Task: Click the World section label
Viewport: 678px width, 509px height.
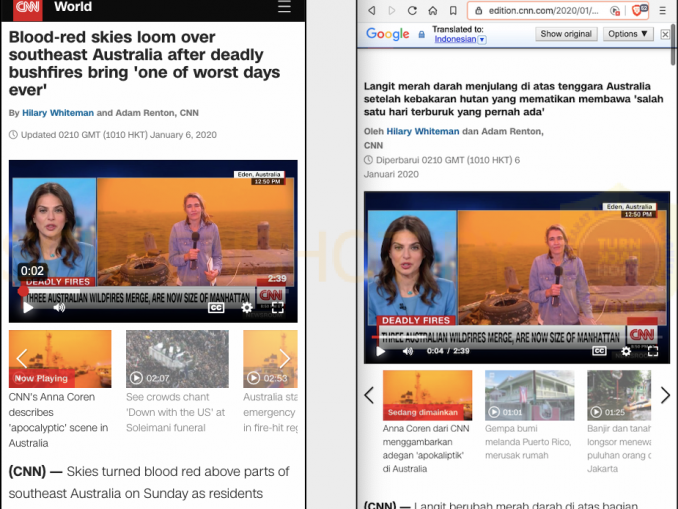Action: pos(73,6)
